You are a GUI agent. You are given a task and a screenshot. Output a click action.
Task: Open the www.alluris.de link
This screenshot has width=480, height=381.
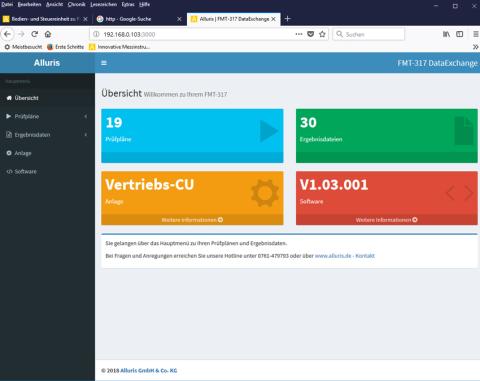[x=333, y=256]
